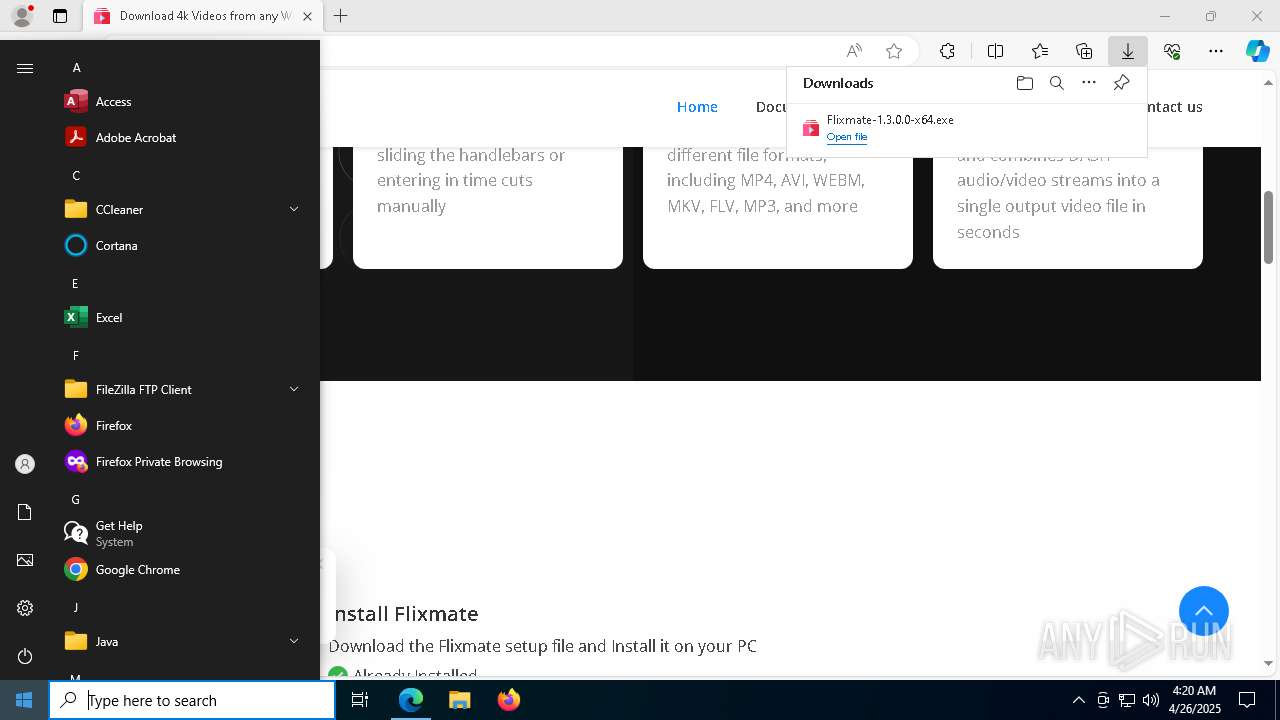Viewport: 1280px width, 720px height.
Task: Open Browser essentials icon
Action: coord(1172,51)
